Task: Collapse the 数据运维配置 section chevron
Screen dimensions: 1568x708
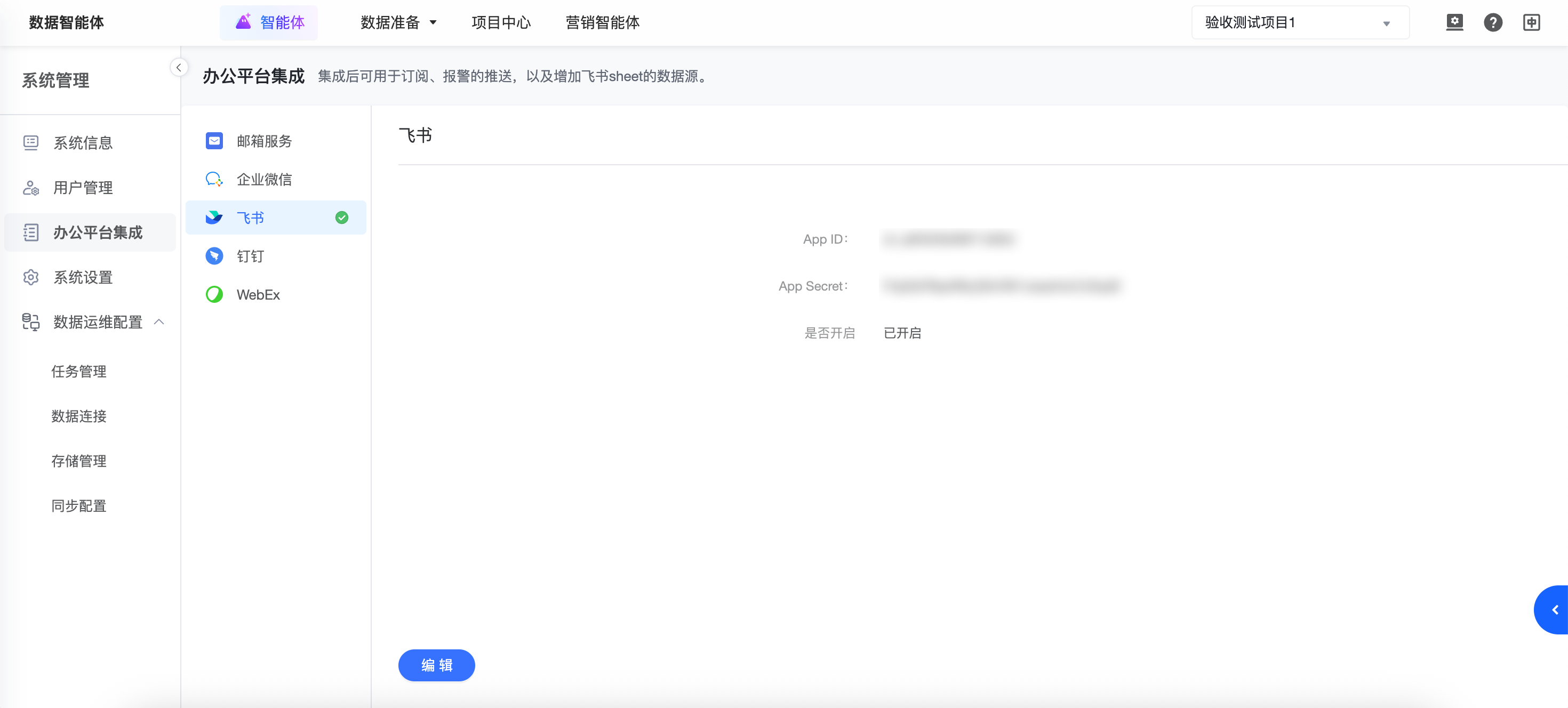Action: pos(159,322)
